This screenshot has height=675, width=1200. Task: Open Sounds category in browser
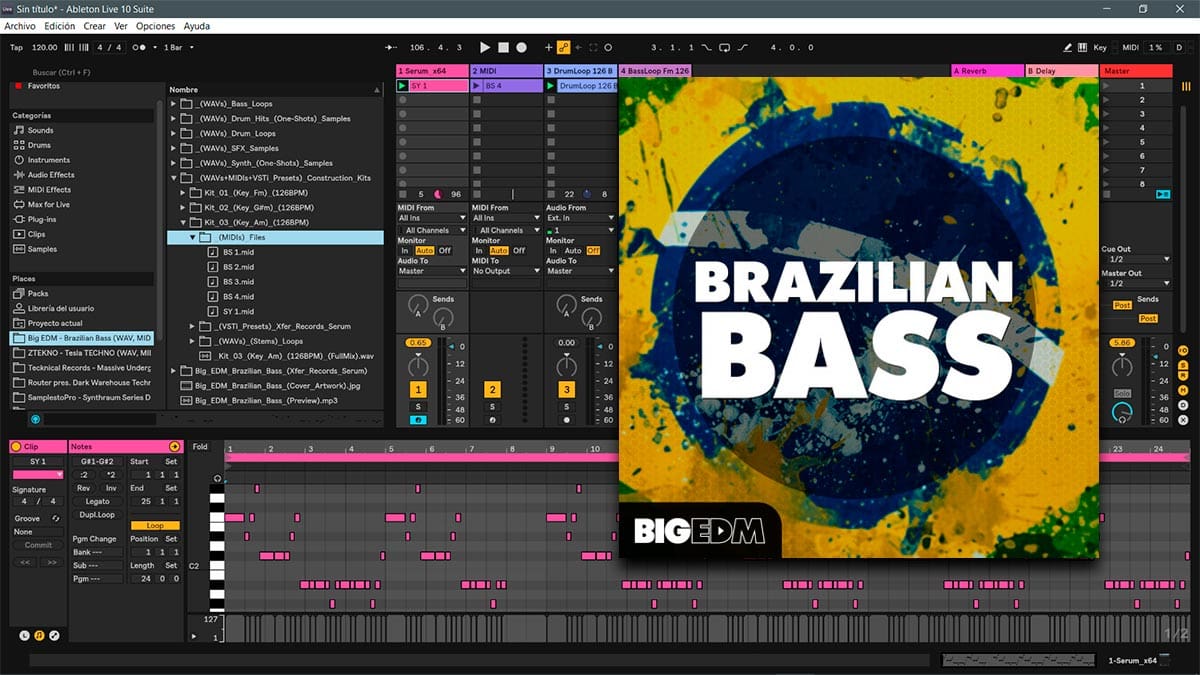tap(41, 130)
